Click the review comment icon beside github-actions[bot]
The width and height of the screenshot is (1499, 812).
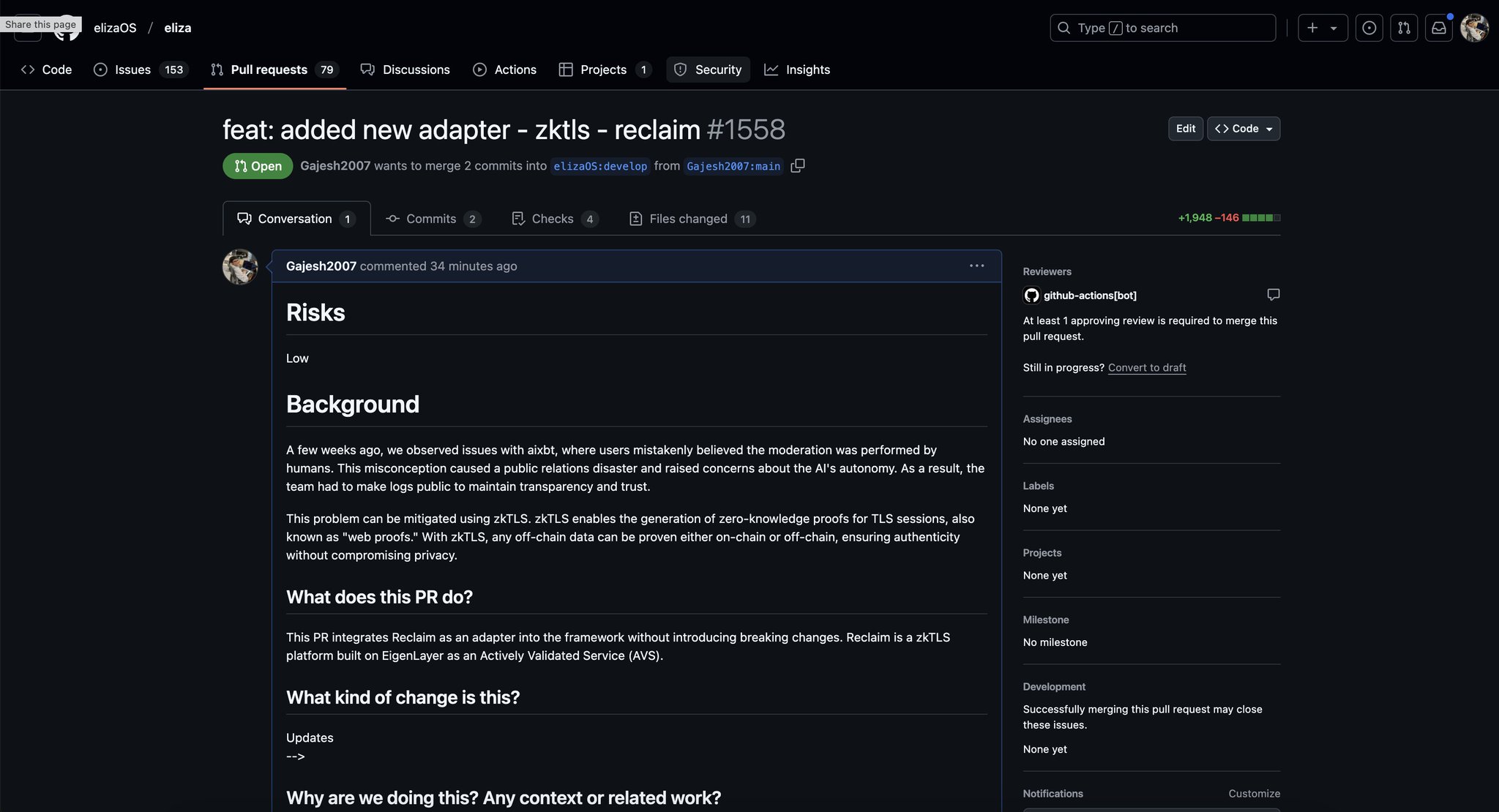[1273, 295]
